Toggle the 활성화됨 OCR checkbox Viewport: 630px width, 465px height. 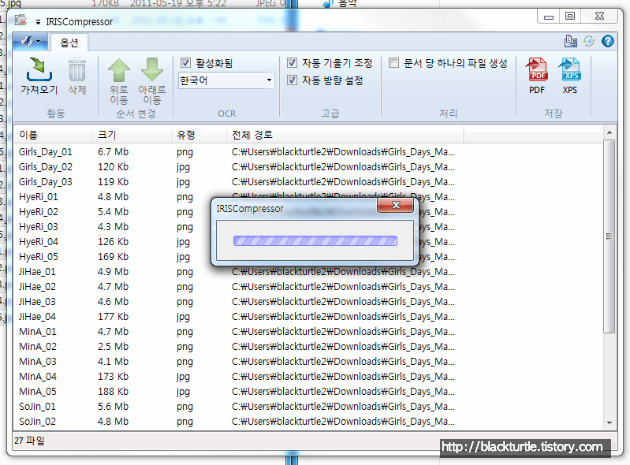point(185,63)
